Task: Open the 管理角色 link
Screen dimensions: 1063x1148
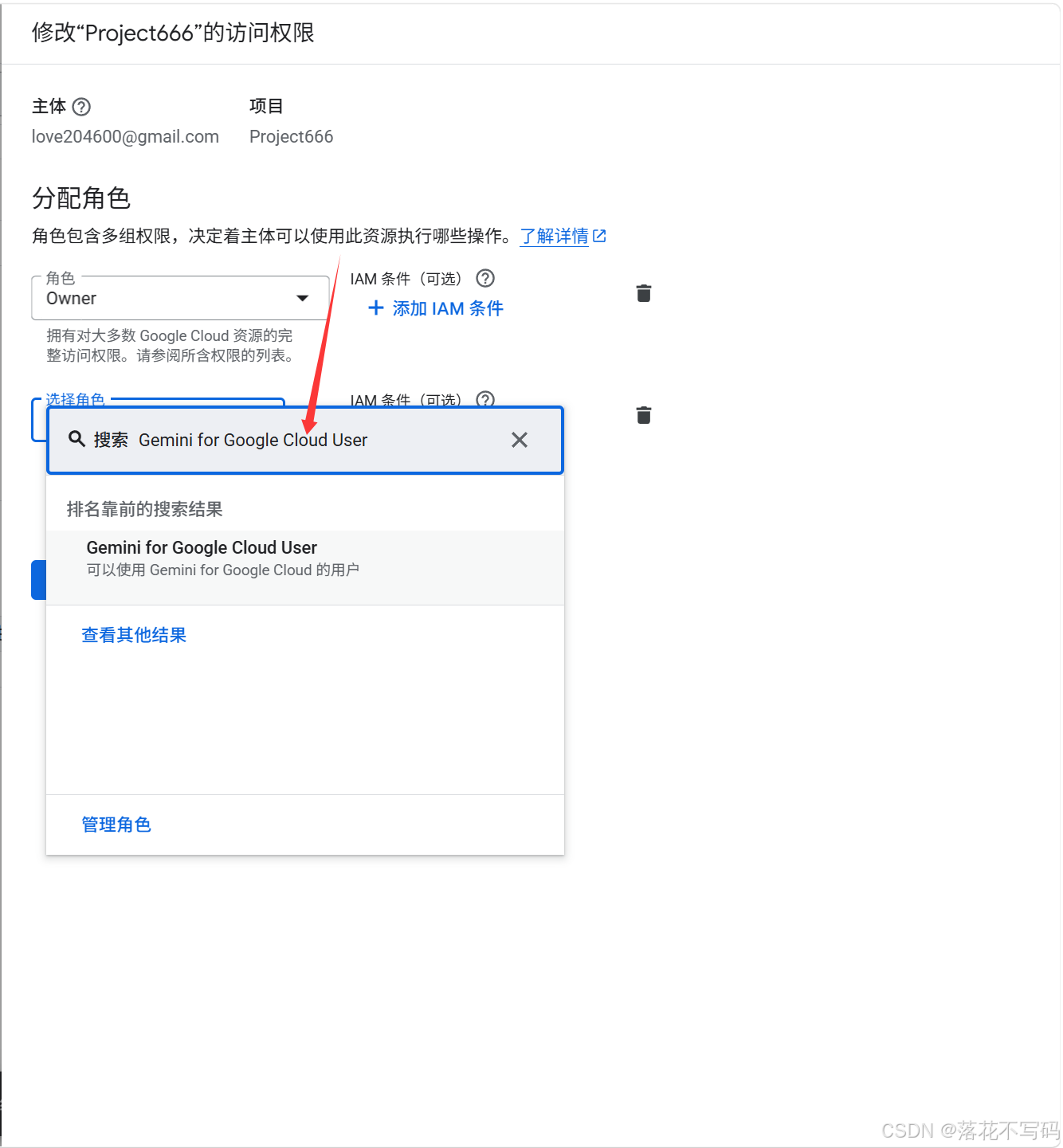Action: (x=116, y=825)
